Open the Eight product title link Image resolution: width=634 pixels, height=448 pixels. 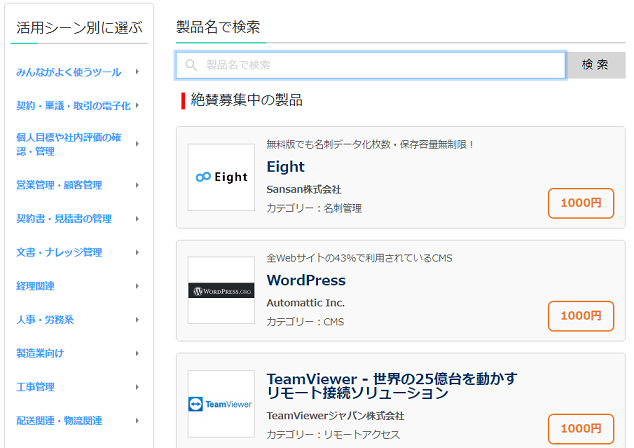[x=285, y=167]
